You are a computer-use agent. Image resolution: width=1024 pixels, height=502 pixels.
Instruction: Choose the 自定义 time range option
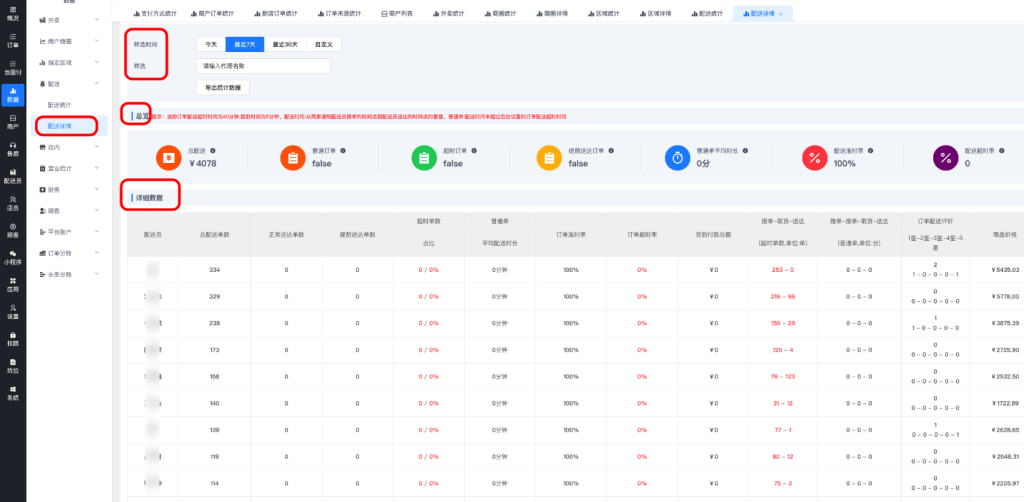323,45
